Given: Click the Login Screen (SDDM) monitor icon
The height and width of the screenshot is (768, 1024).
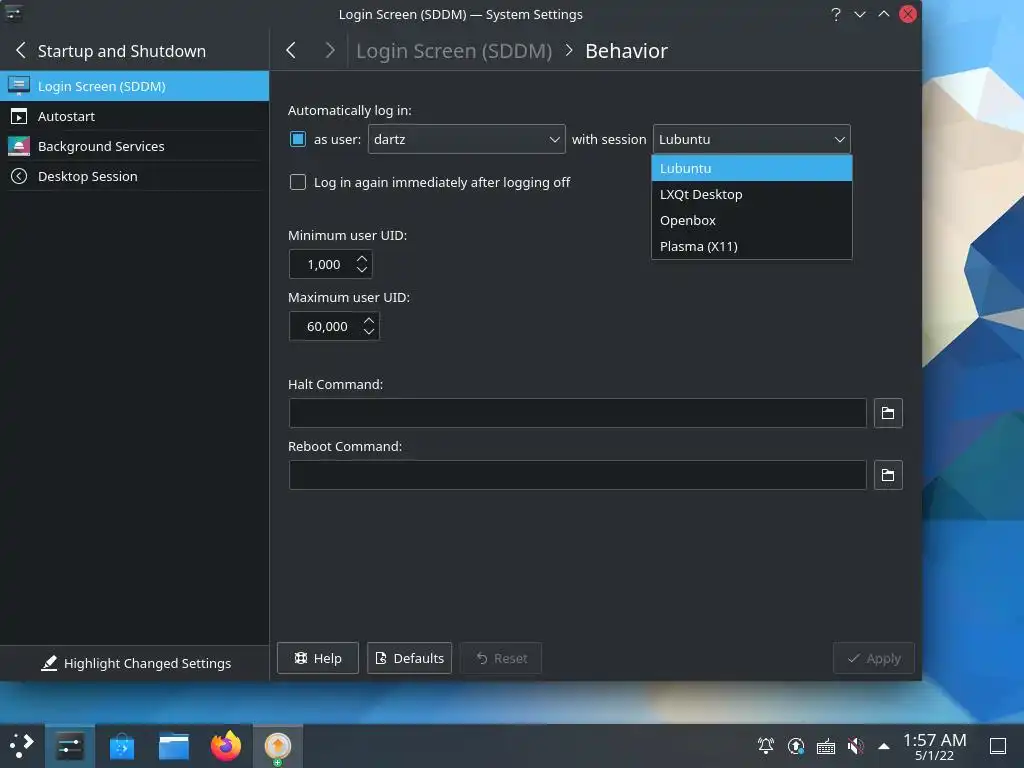Looking at the screenshot, I should pyautogui.click(x=19, y=86).
